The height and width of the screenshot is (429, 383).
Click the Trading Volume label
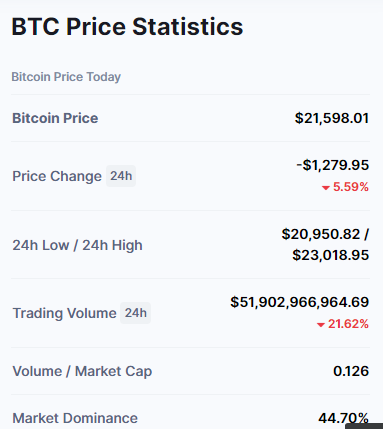pos(65,313)
